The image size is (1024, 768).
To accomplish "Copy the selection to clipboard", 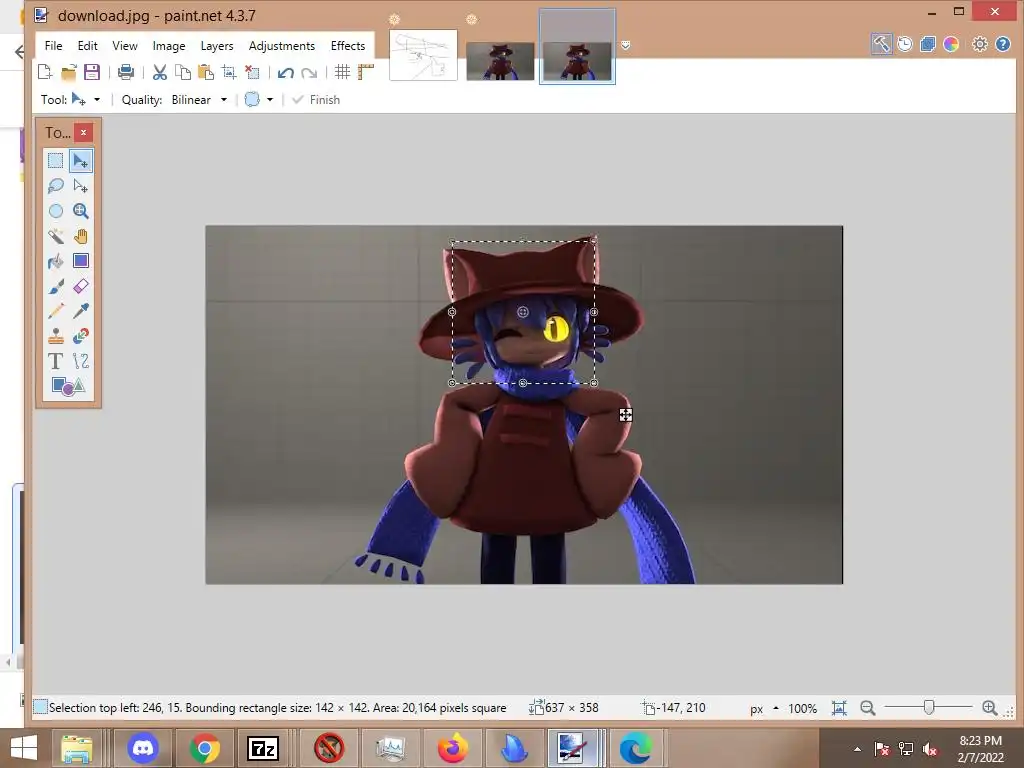I will pos(184,72).
